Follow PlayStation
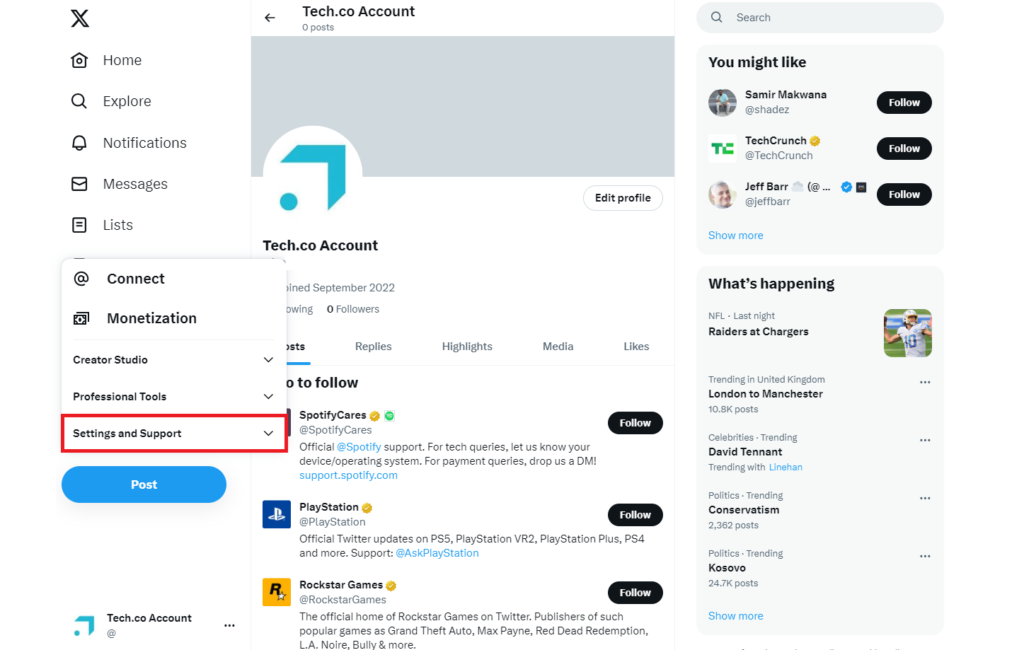This screenshot has height=650, width=1024. pos(635,514)
